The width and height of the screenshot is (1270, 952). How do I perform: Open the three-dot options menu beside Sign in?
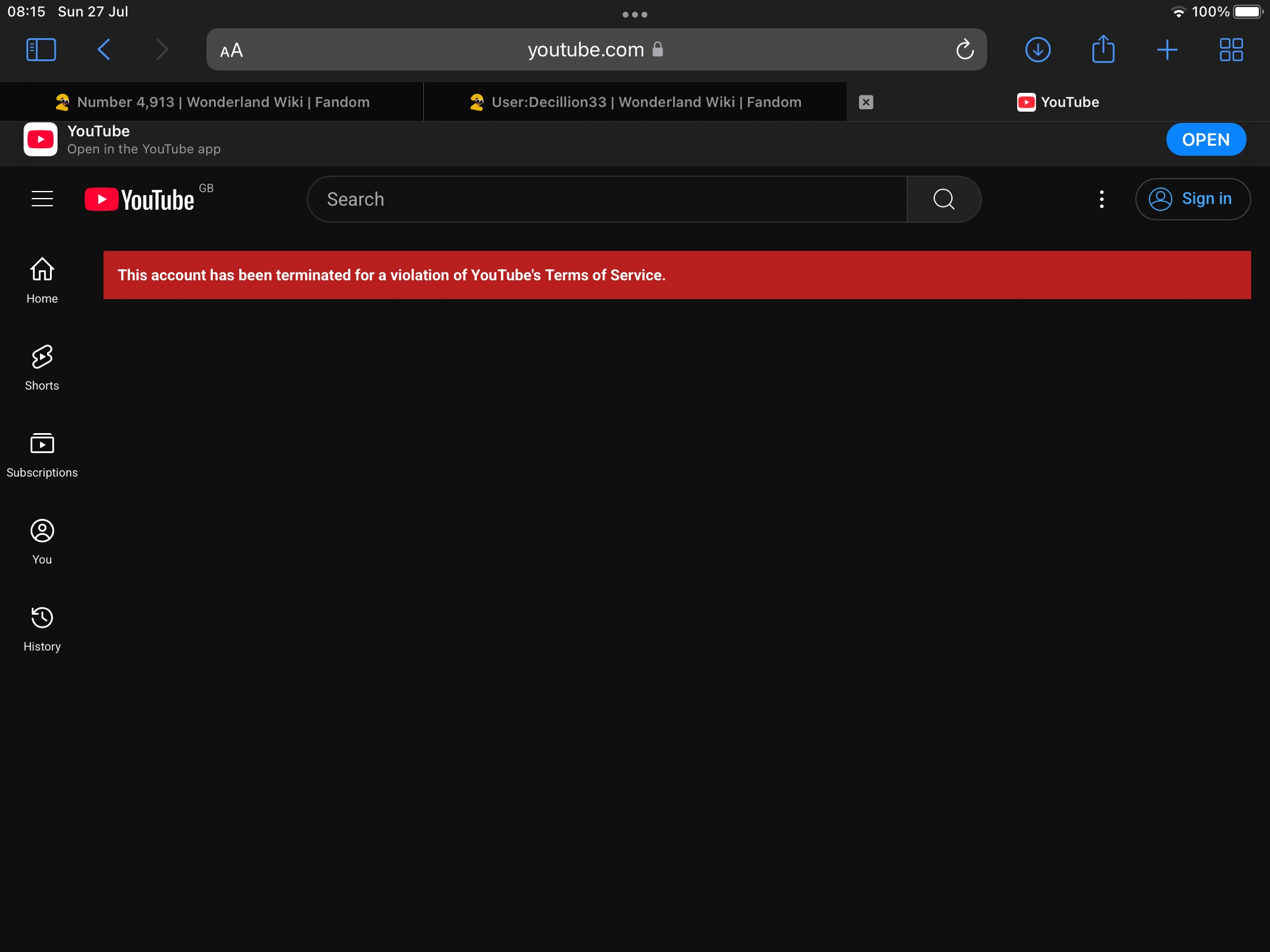click(x=1101, y=199)
